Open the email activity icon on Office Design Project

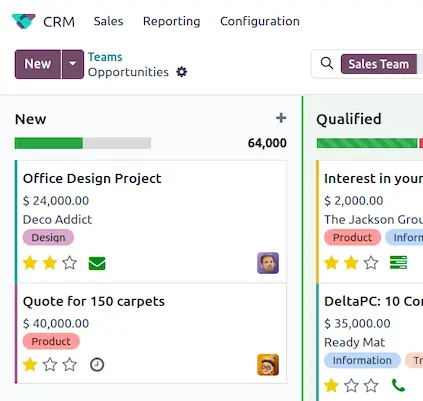(97, 263)
